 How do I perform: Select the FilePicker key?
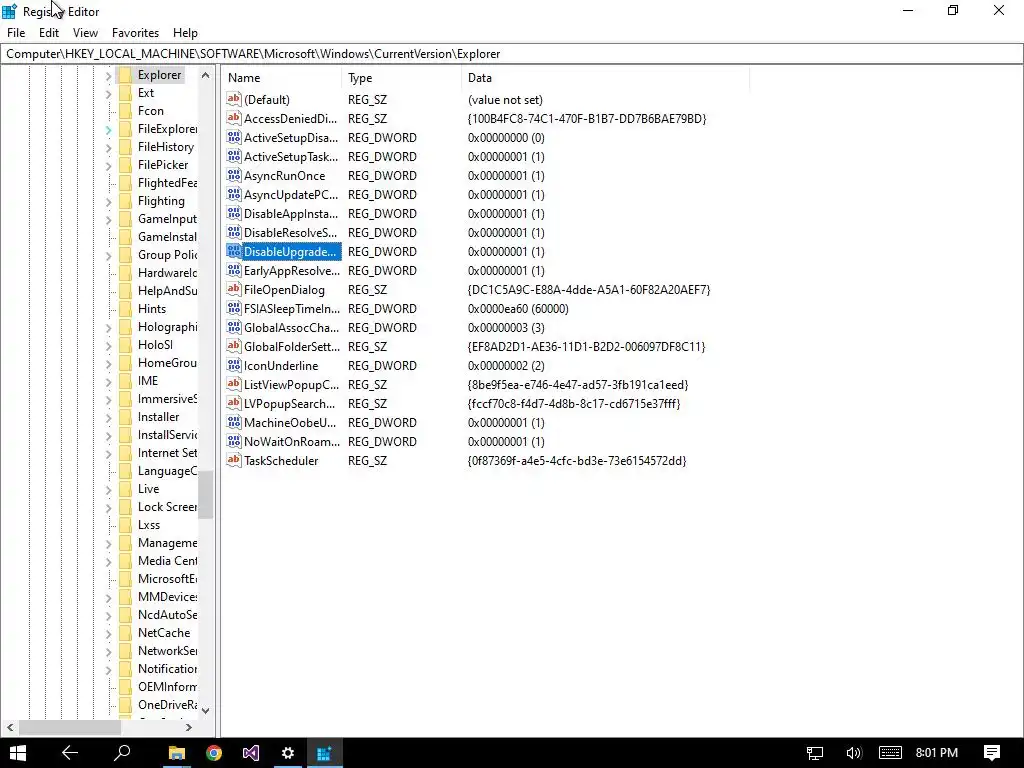(163, 165)
